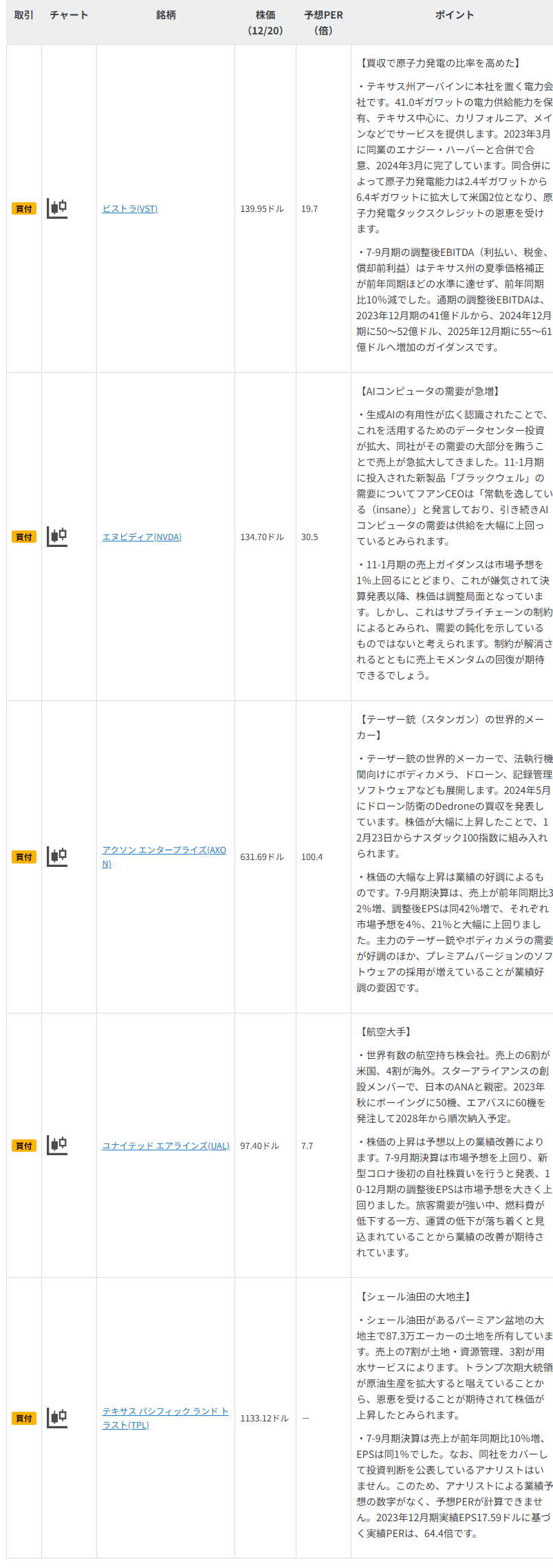View the chart icon for アクソン エンタープライズ
The width and height of the screenshot is (553, 1568).
point(57,857)
